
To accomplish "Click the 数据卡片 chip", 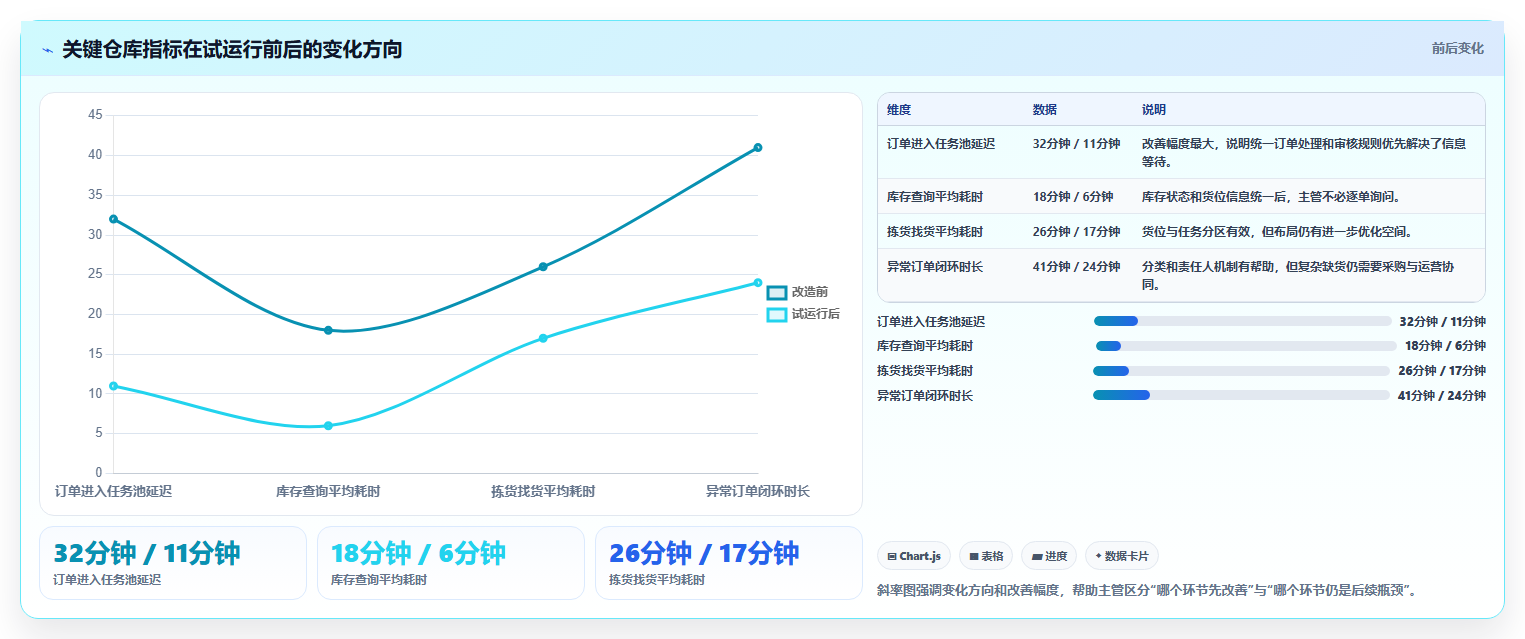I will pyautogui.click(x=1122, y=556).
